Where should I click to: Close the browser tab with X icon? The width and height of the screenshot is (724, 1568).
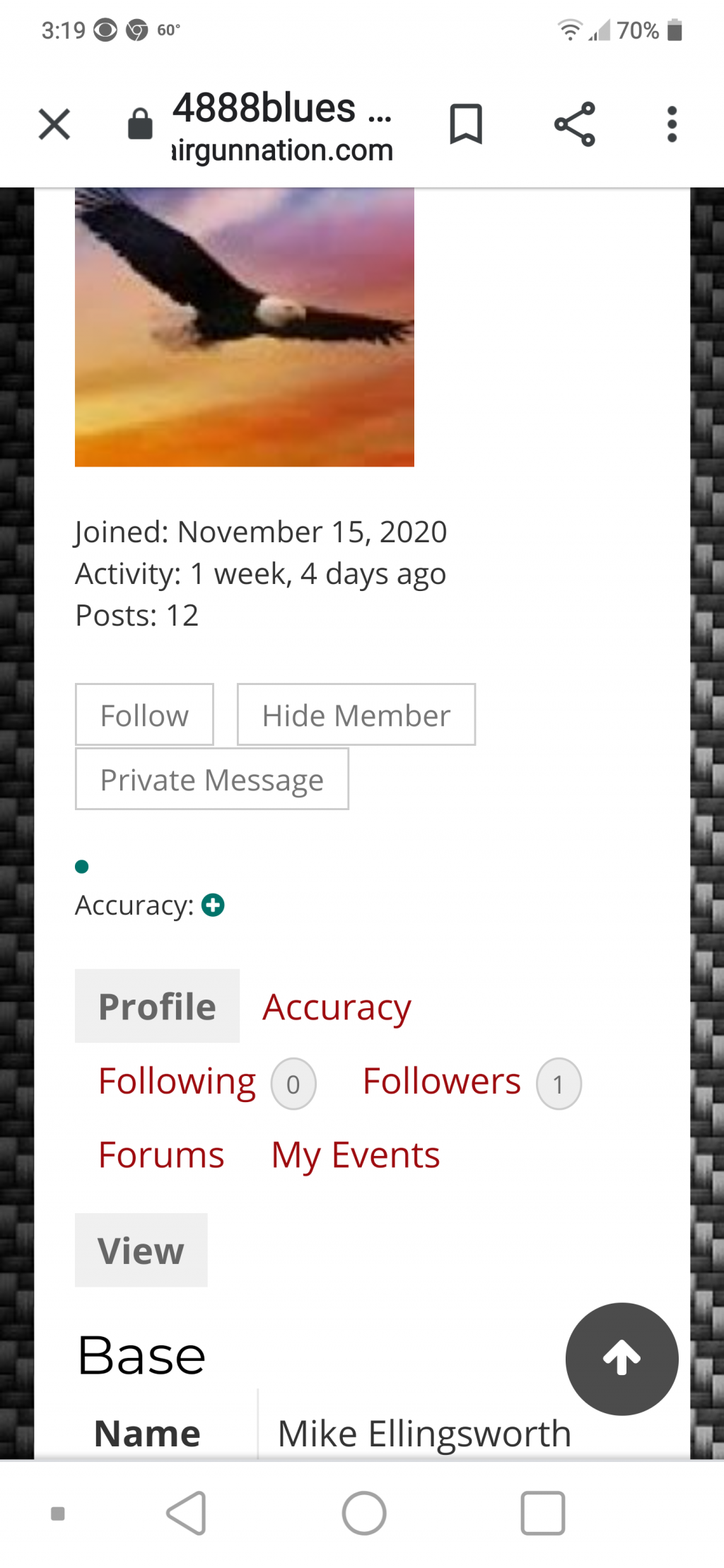point(54,124)
